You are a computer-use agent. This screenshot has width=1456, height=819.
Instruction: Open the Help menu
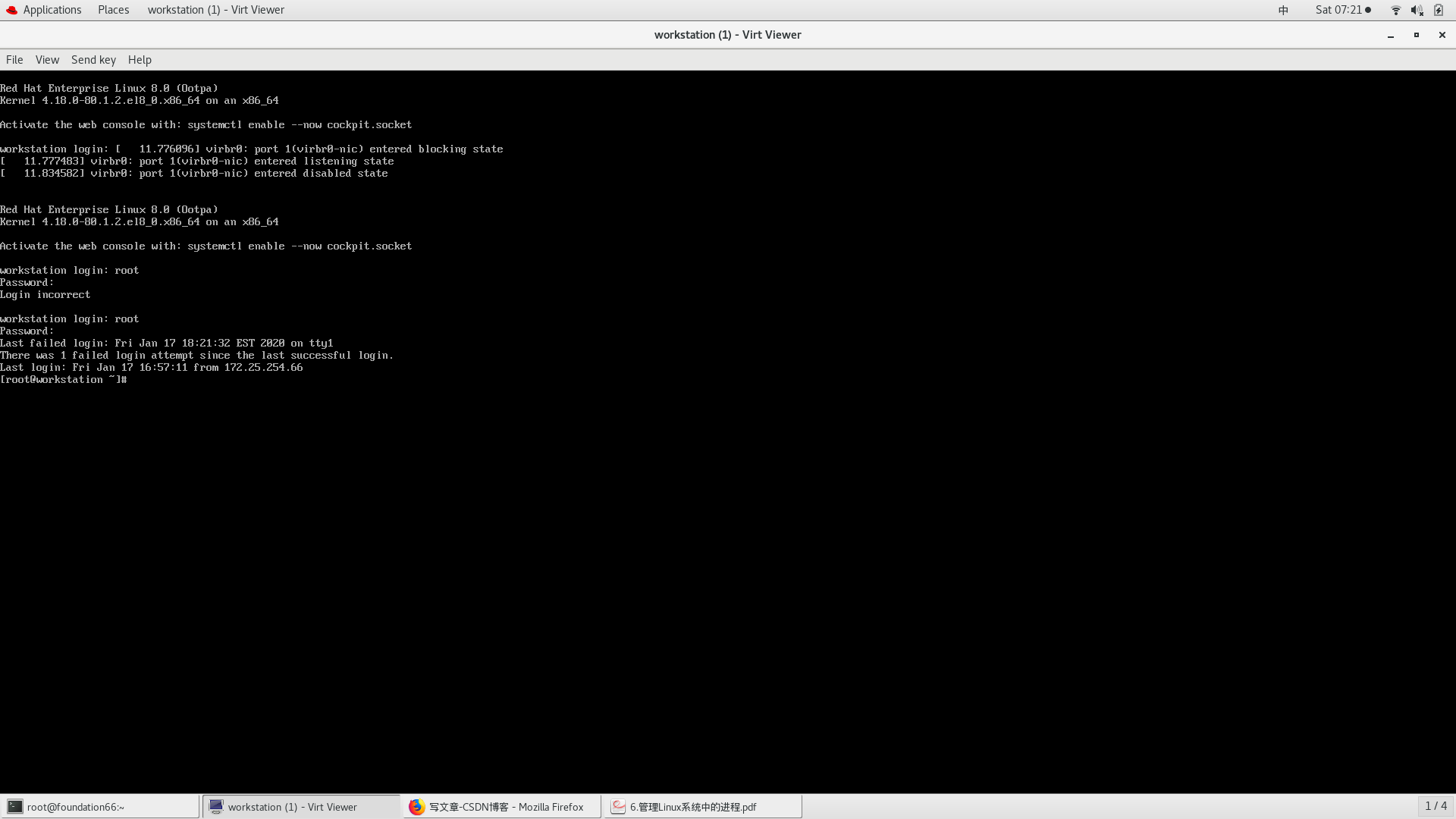pyautogui.click(x=140, y=60)
